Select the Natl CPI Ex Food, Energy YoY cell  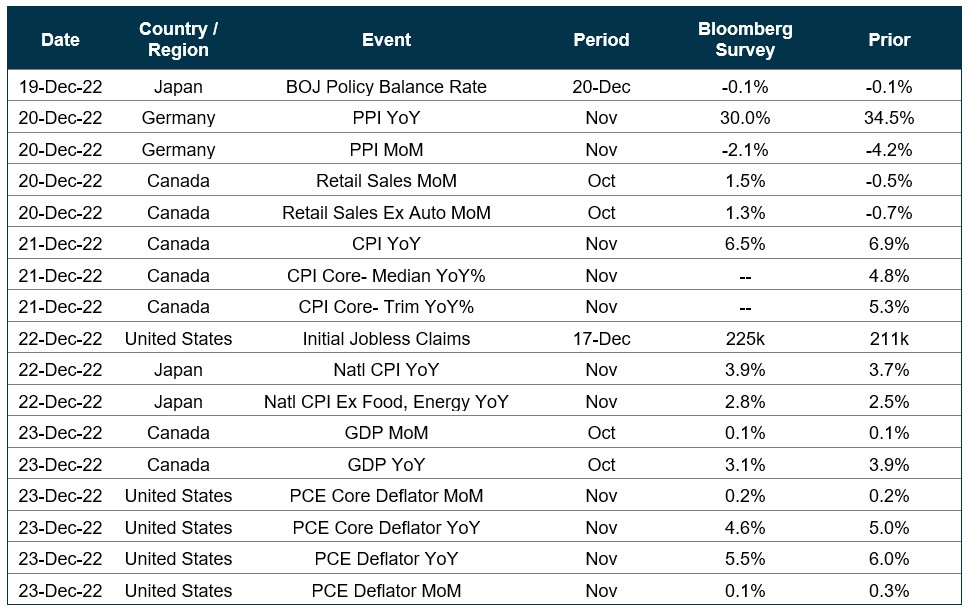(x=386, y=402)
